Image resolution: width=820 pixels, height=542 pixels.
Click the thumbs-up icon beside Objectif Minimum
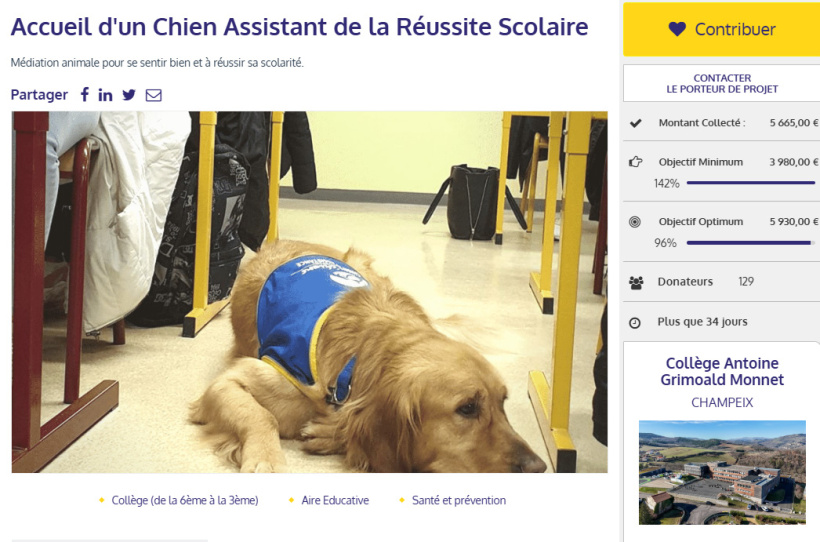tap(635, 162)
